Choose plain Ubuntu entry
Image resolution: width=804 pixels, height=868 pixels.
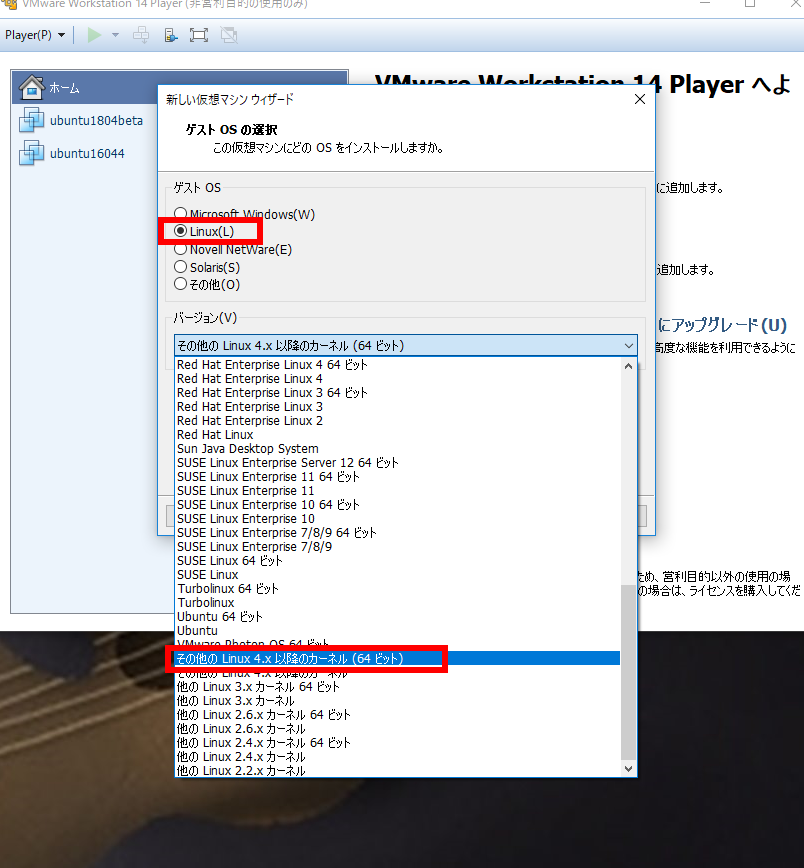[398, 631]
